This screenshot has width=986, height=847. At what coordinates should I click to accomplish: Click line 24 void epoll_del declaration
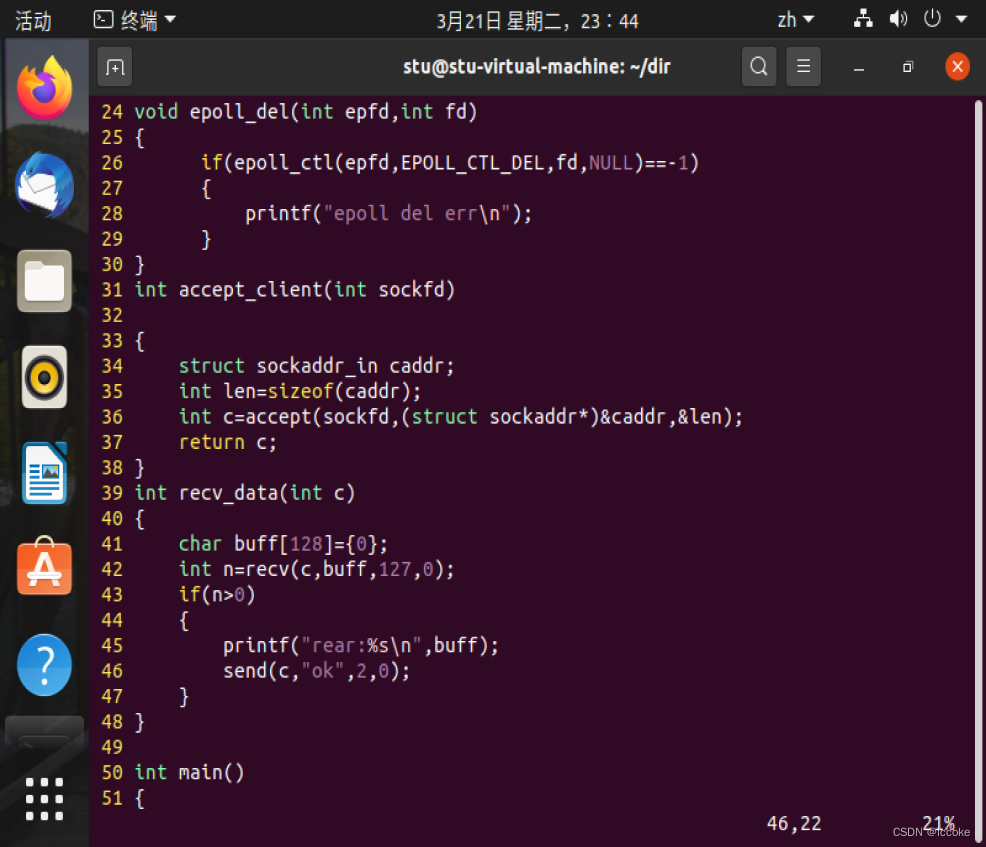(306, 112)
